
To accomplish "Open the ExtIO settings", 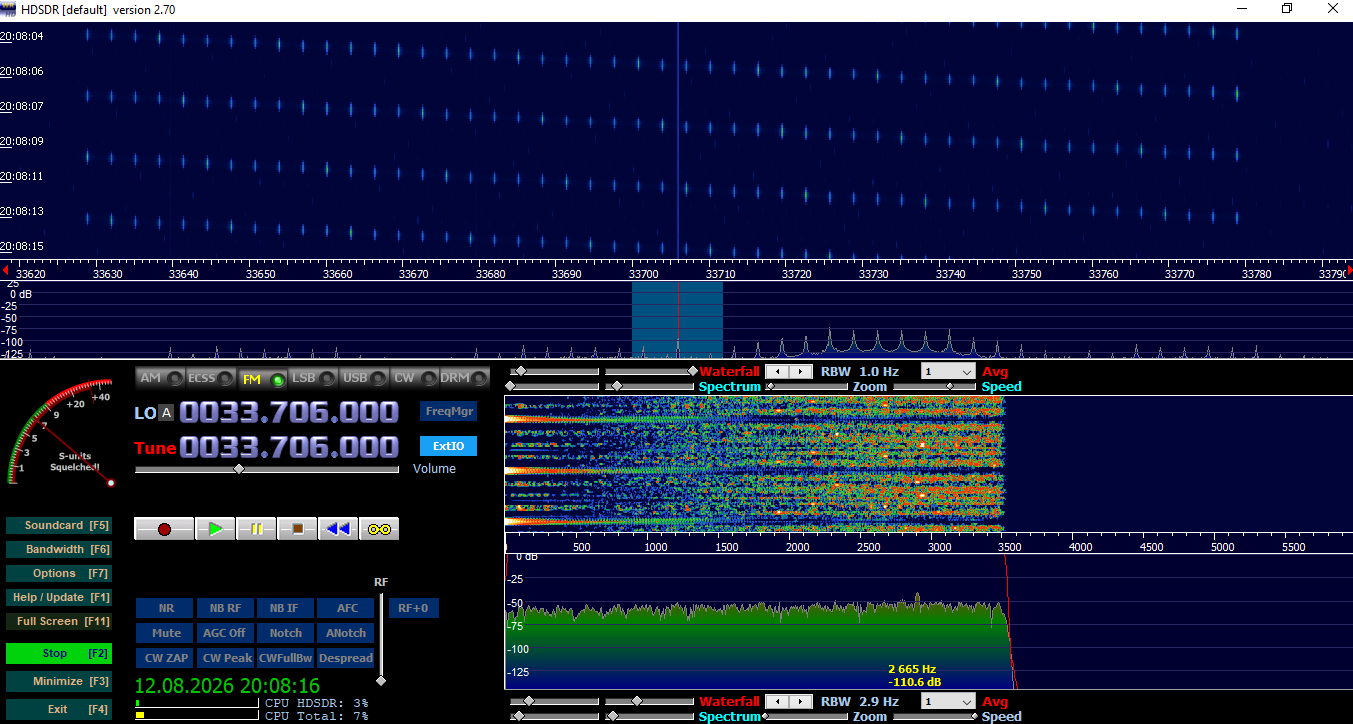I will (448, 446).
